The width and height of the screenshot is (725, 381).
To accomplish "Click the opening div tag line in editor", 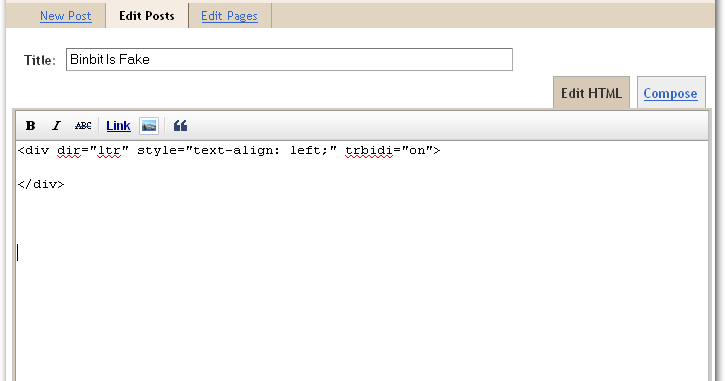I will click(x=229, y=150).
